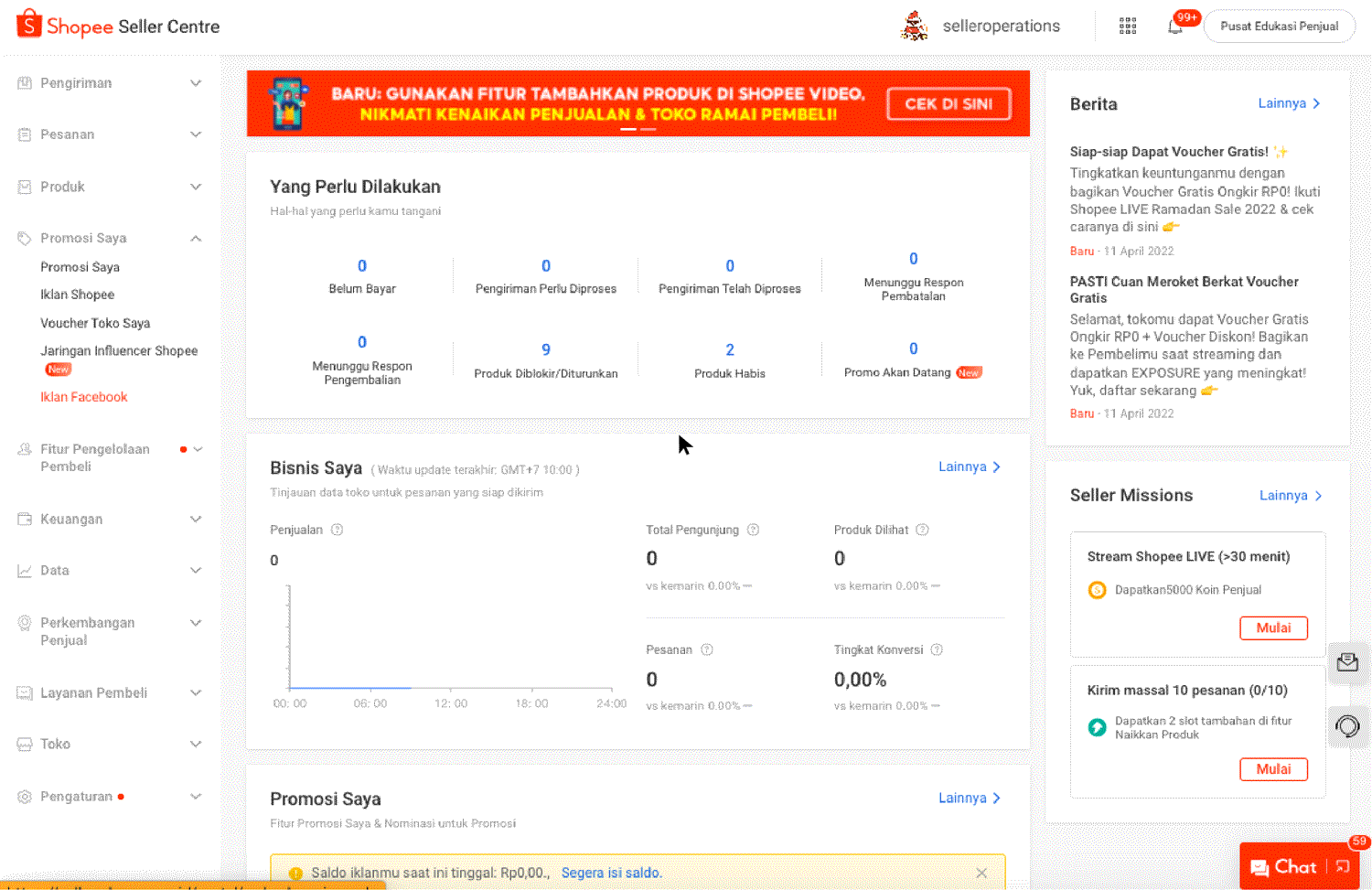
Task: Click the selleroperations avatar image
Action: click(914, 26)
